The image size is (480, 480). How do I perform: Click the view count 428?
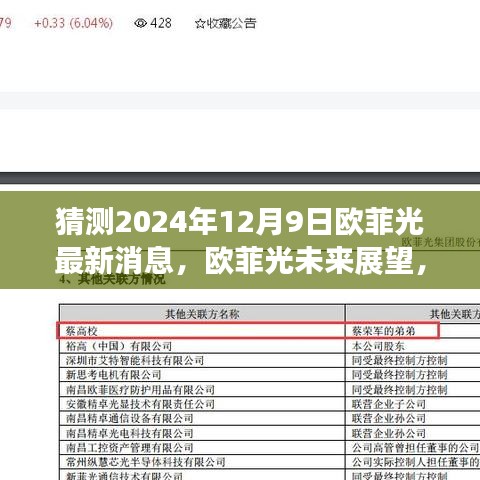tap(161, 23)
